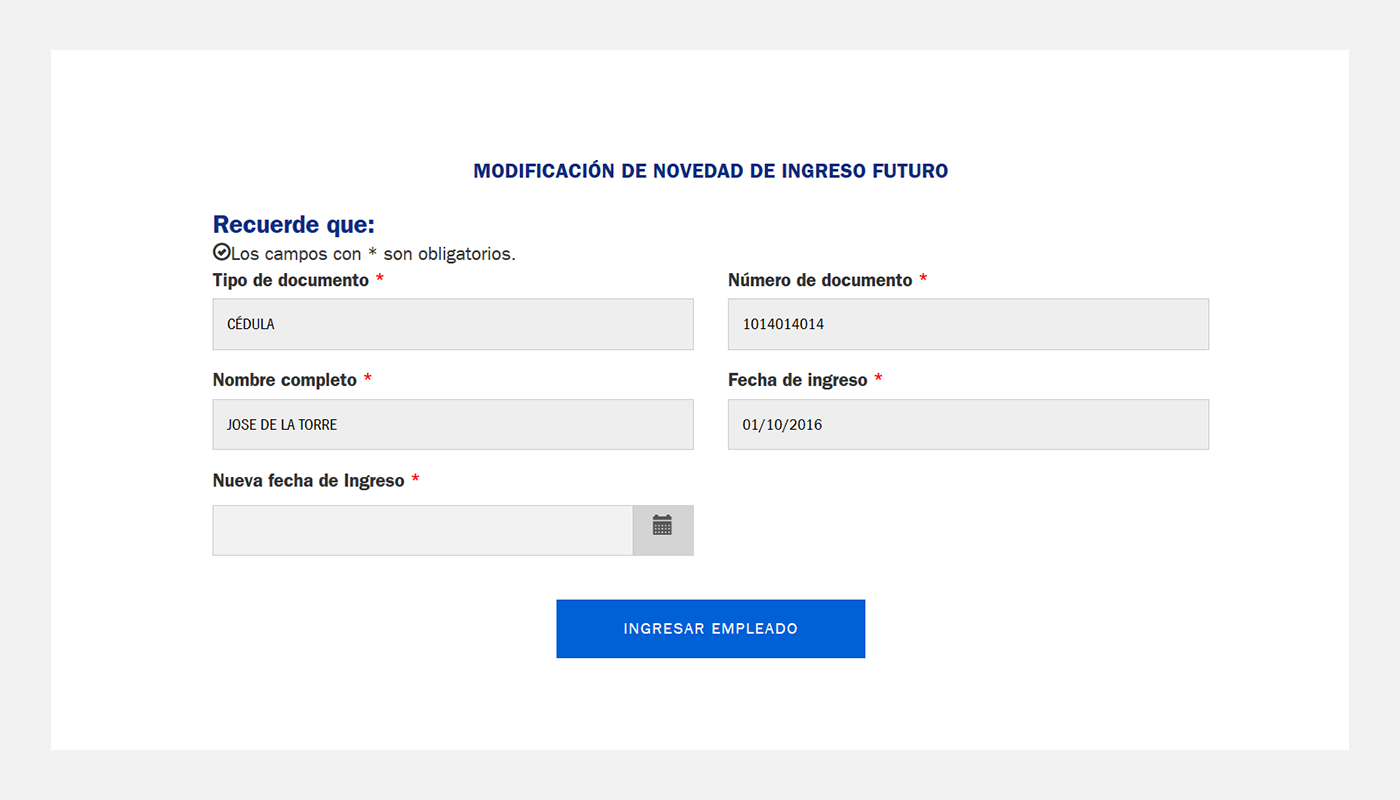Click the Recuerde que heading
Viewport: 1400px width, 800px height.
[x=294, y=225]
